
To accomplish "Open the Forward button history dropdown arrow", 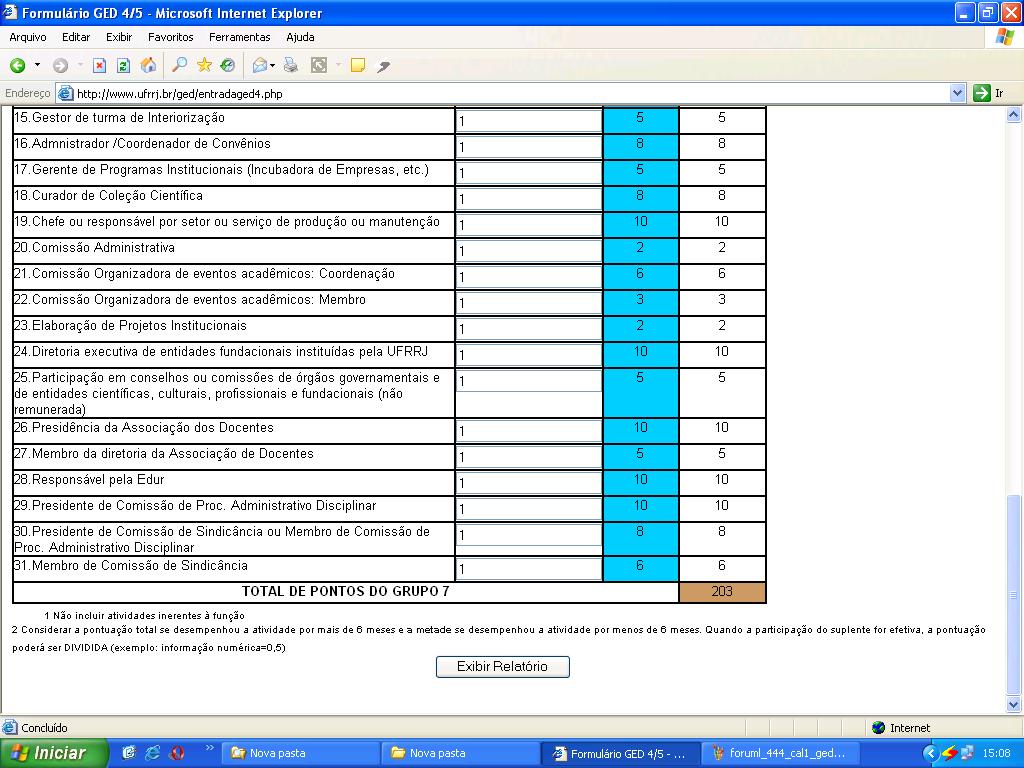I will (80, 65).
